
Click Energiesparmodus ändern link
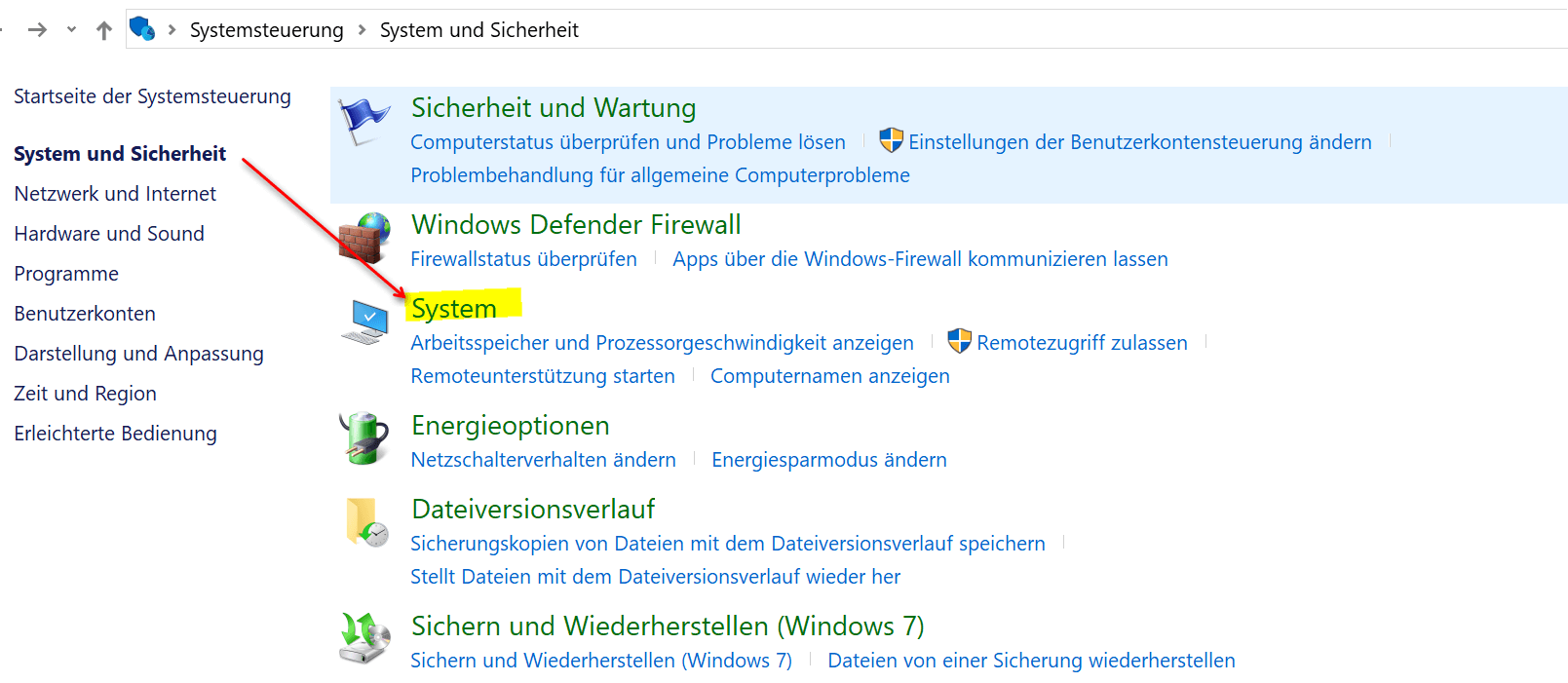(x=829, y=460)
